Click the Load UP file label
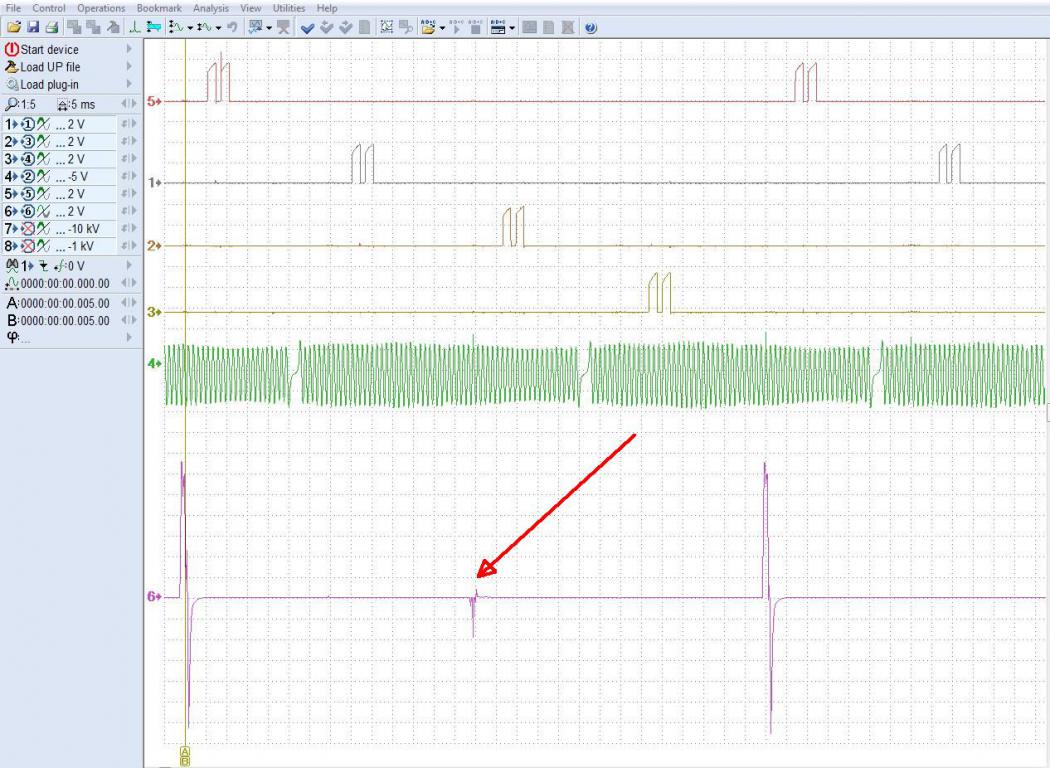Viewport: 1050px width, 768px height. (x=50, y=67)
